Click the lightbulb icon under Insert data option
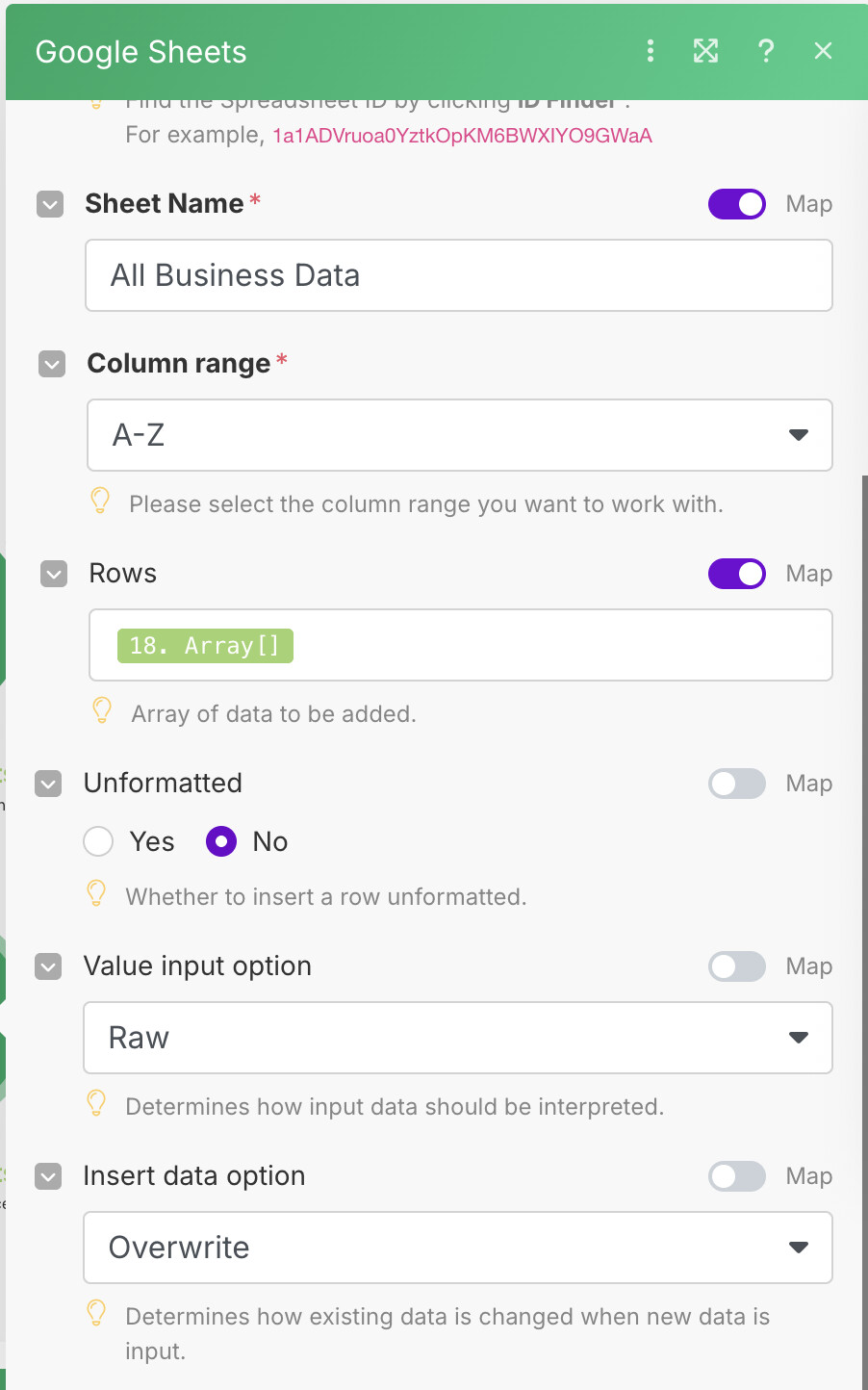This screenshot has width=868, height=1390. [96, 1313]
